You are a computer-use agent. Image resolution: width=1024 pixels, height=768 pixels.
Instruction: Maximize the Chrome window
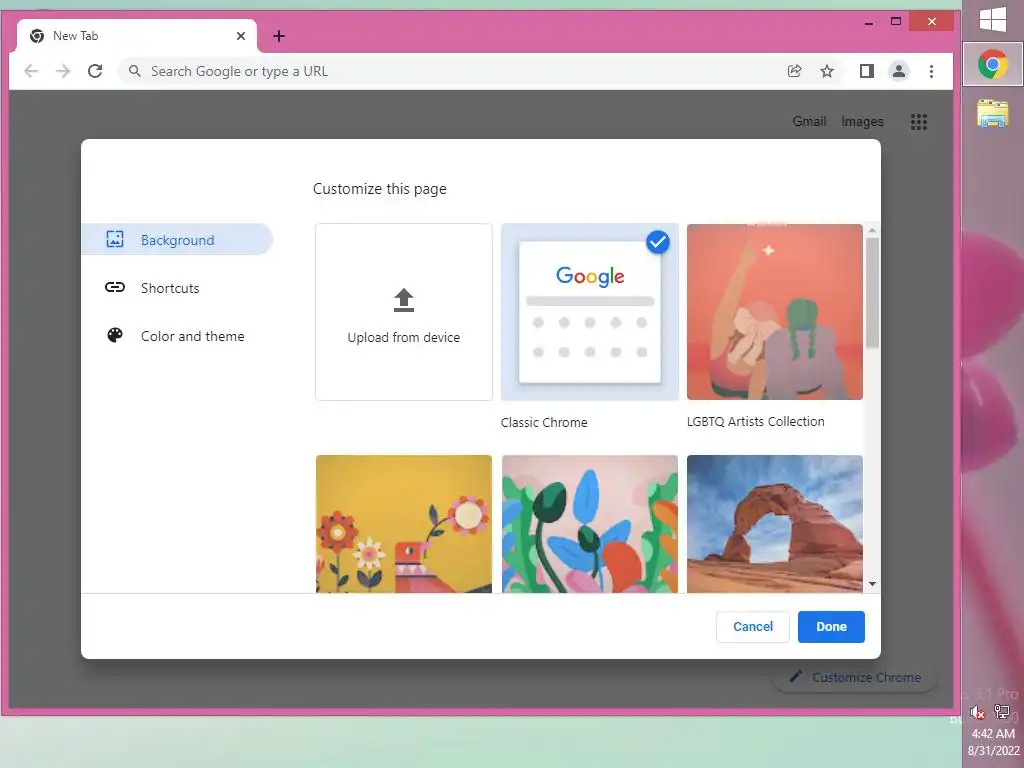tap(896, 22)
